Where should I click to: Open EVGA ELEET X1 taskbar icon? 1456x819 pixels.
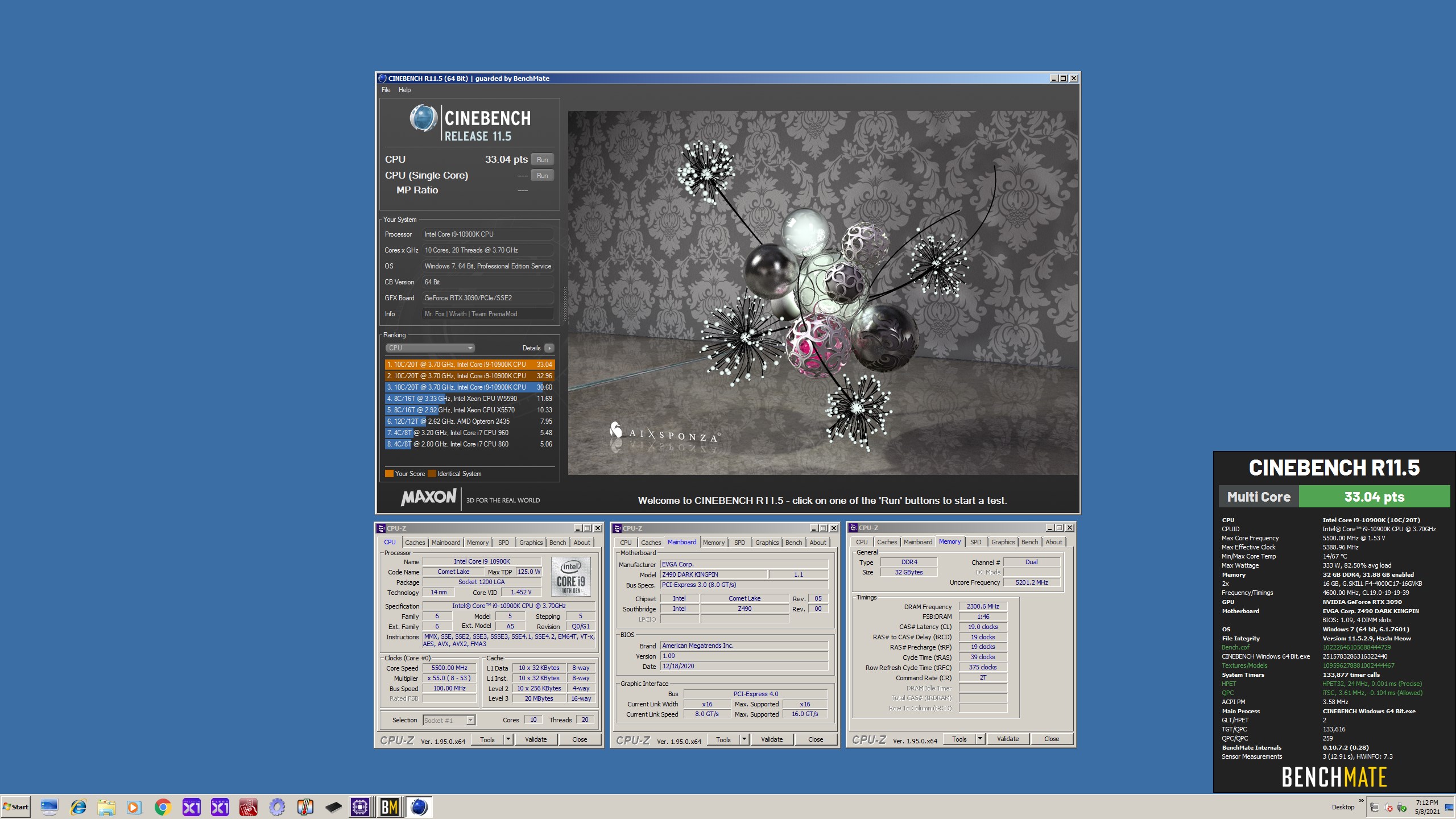pyautogui.click(x=220, y=806)
